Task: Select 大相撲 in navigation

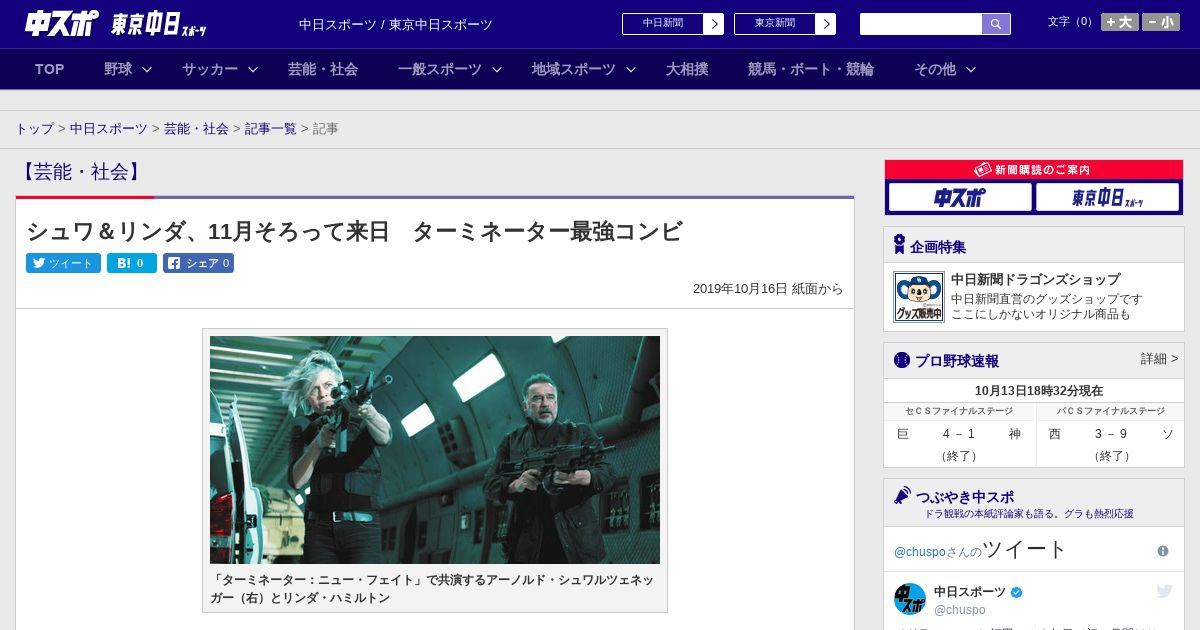Action: 687,69
